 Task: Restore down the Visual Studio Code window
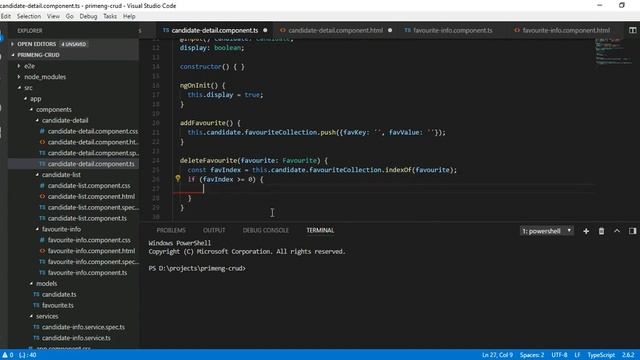[622, 5]
